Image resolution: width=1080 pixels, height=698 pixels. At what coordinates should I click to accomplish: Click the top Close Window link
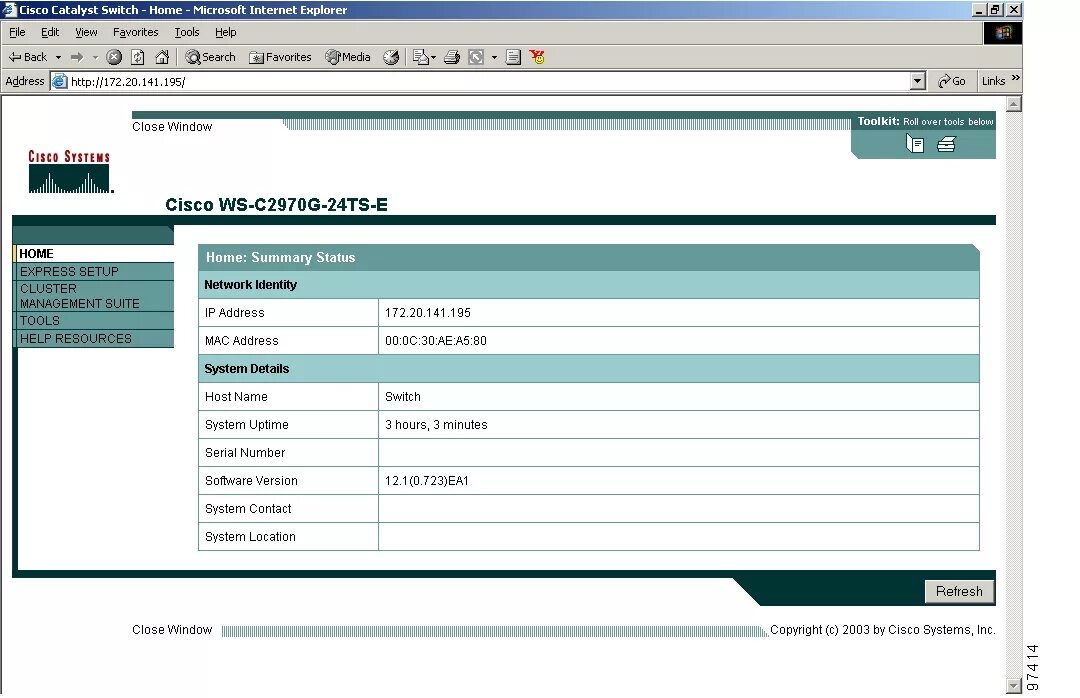[172, 127]
